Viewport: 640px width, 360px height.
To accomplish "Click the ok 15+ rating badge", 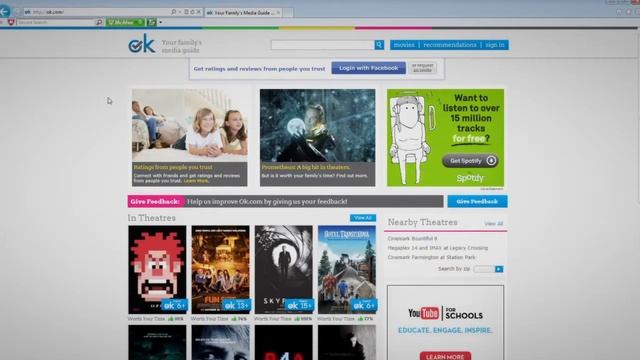I will pos(300,305).
